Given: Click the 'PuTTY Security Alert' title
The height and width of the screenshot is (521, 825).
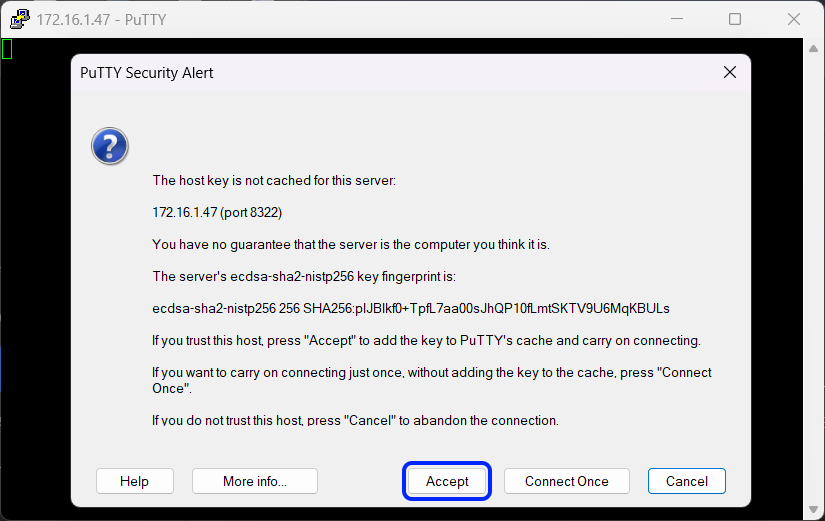Looking at the screenshot, I should [147, 73].
